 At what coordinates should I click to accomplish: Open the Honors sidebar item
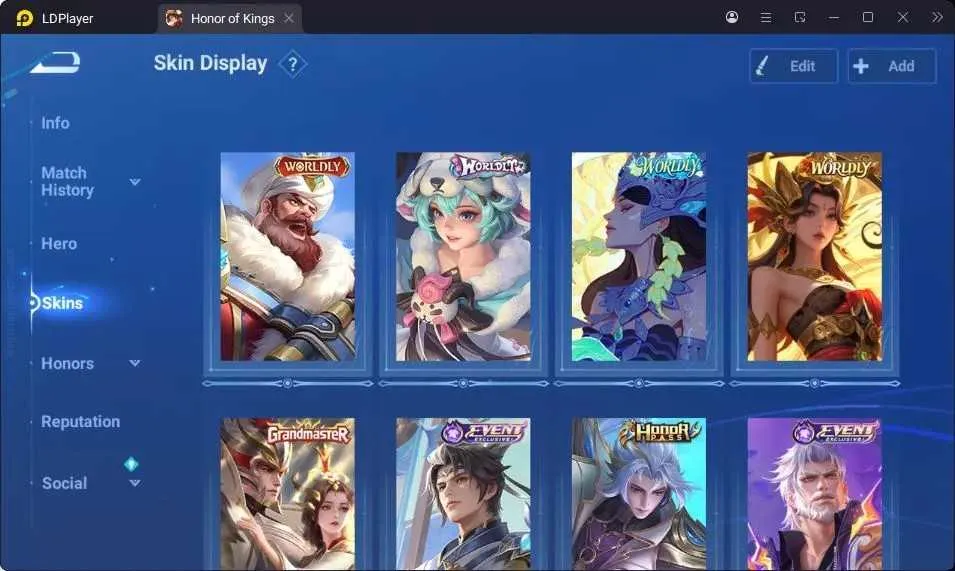point(68,363)
